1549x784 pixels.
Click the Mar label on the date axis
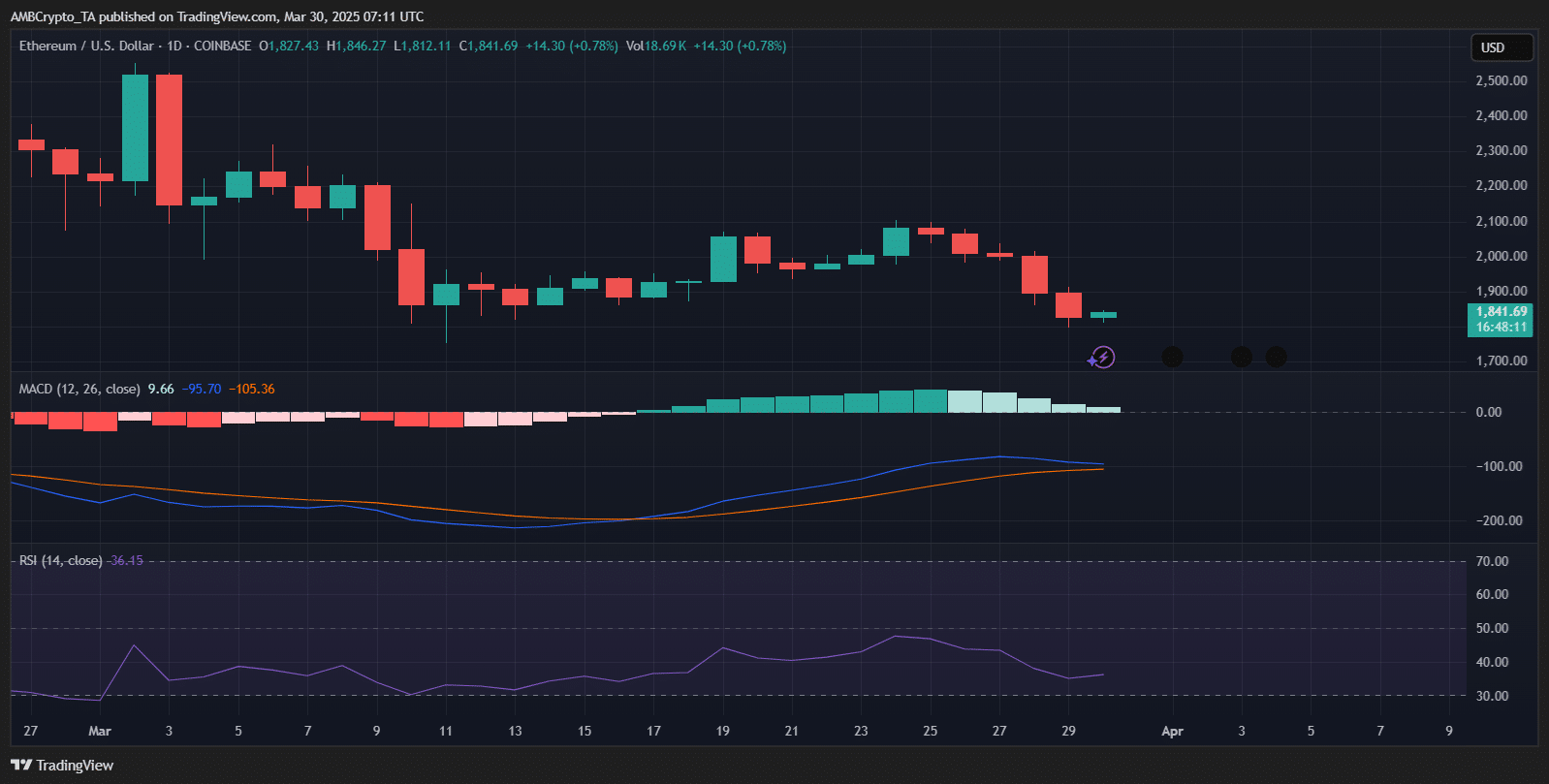(x=100, y=731)
